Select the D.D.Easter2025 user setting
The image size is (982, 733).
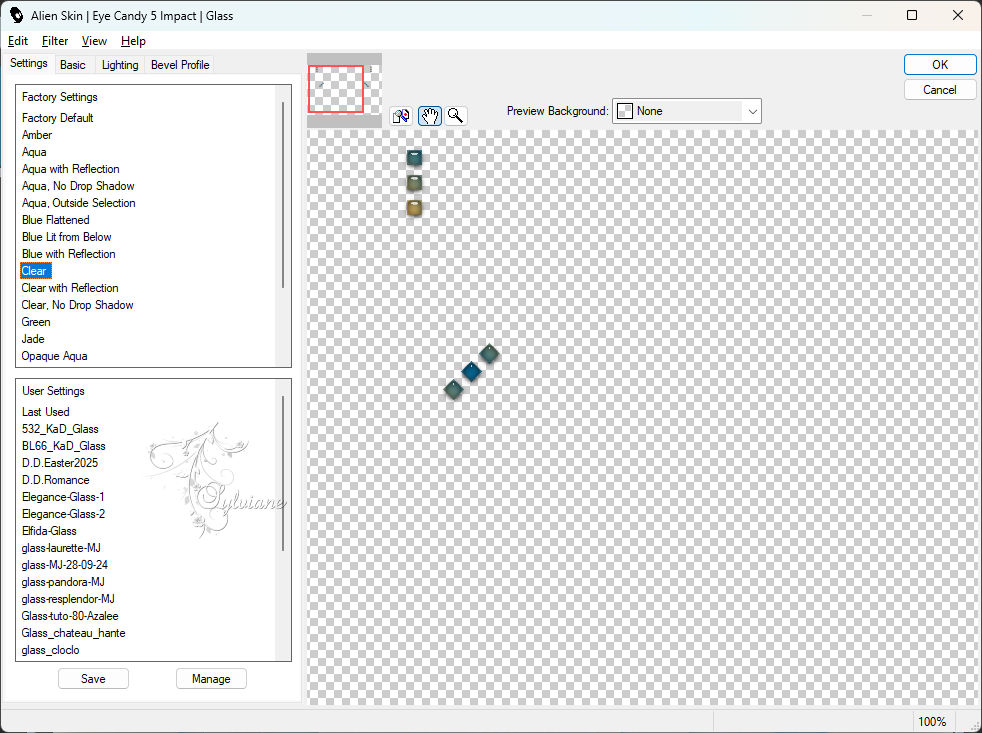click(59, 462)
